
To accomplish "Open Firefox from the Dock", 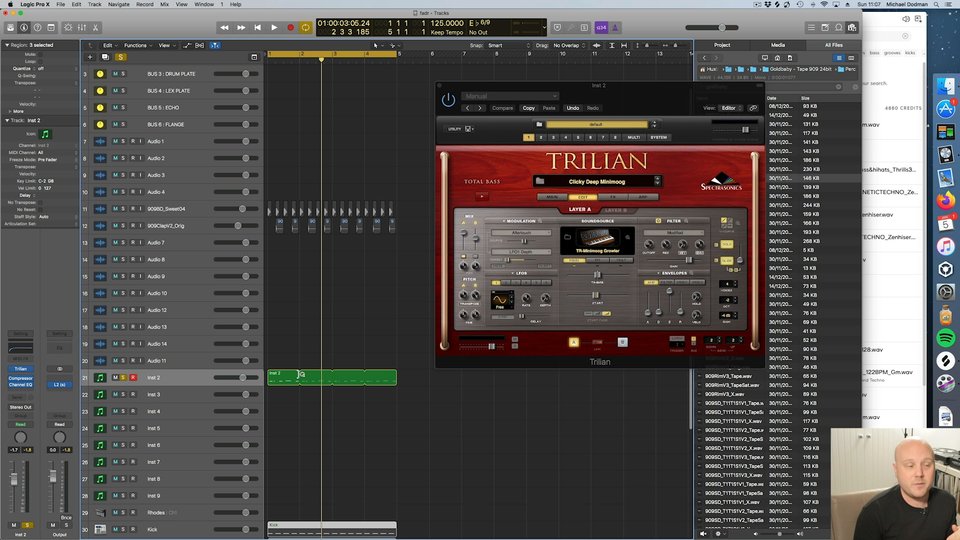I will pyautogui.click(x=945, y=200).
